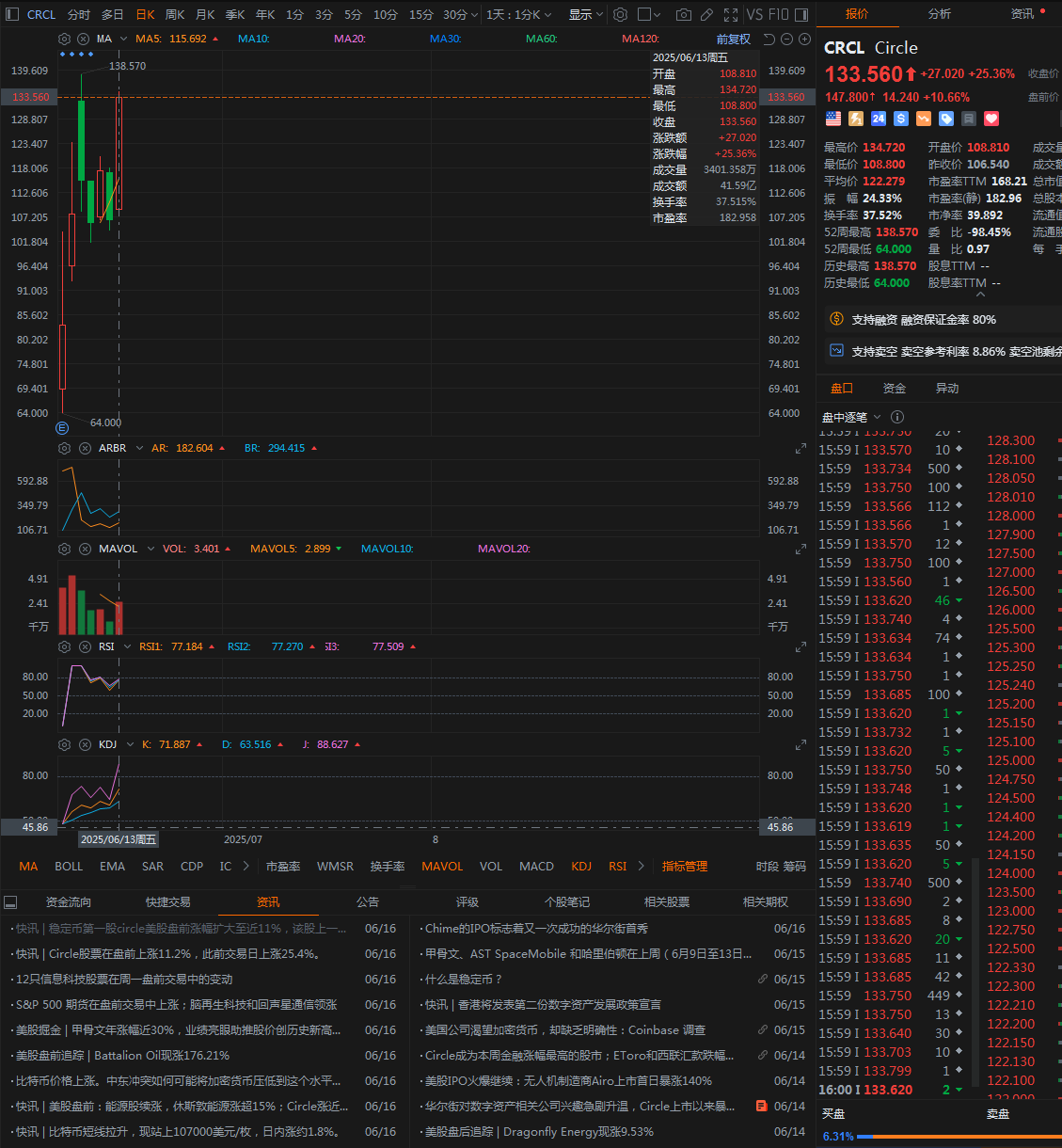The image size is (1062, 1148).
Task: Close the RSI indicator panel
Action: point(85,646)
